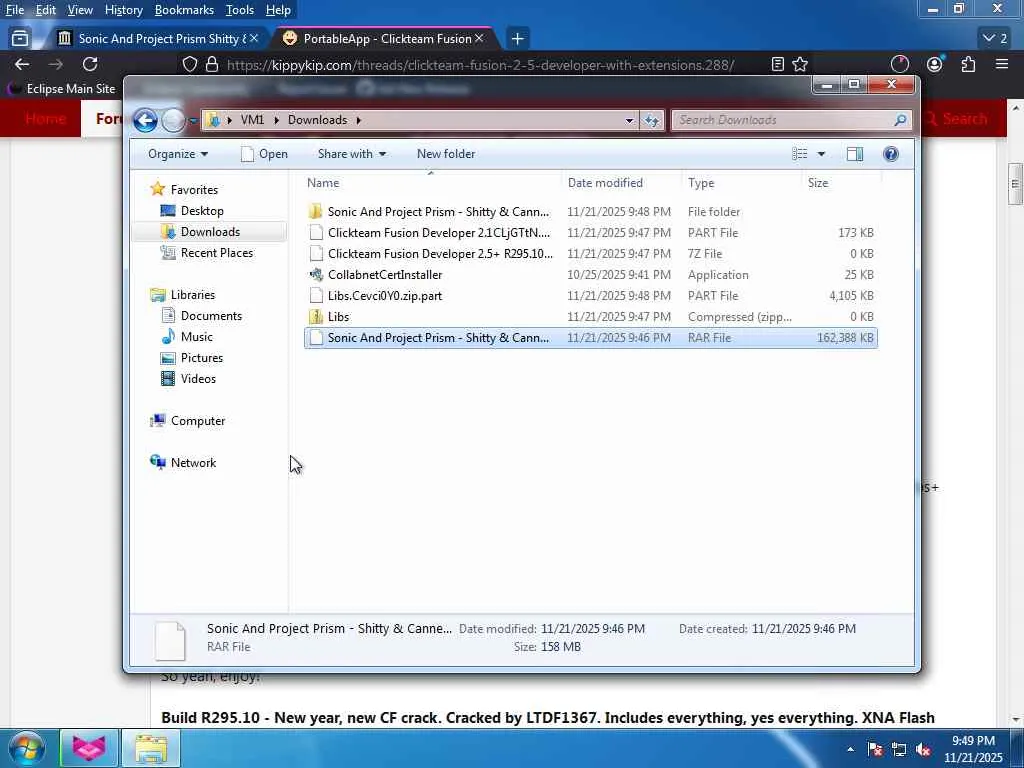Open Firefox extensions puzzle icon
Viewport: 1024px width, 768px height.
tap(968, 64)
